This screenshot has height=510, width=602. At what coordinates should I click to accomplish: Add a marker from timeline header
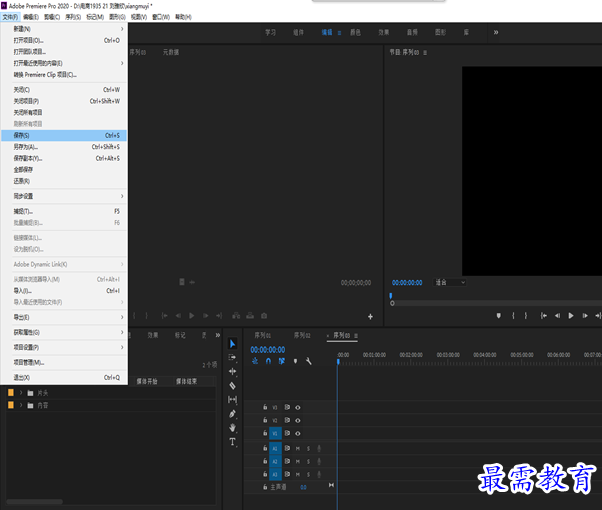coord(295,361)
